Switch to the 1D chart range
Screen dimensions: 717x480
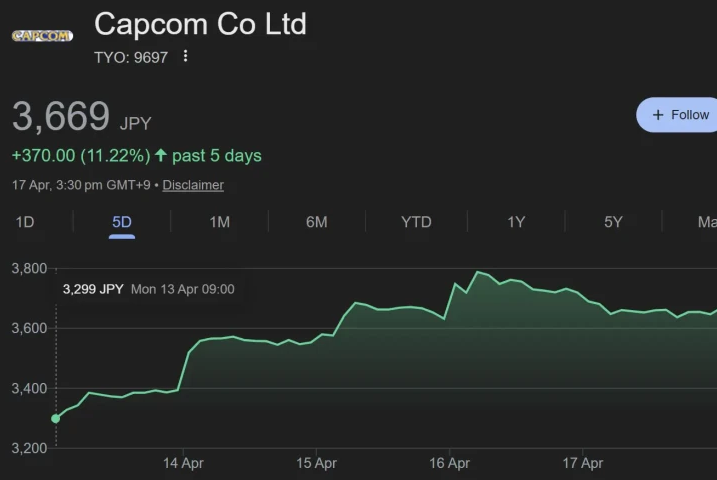(25, 222)
